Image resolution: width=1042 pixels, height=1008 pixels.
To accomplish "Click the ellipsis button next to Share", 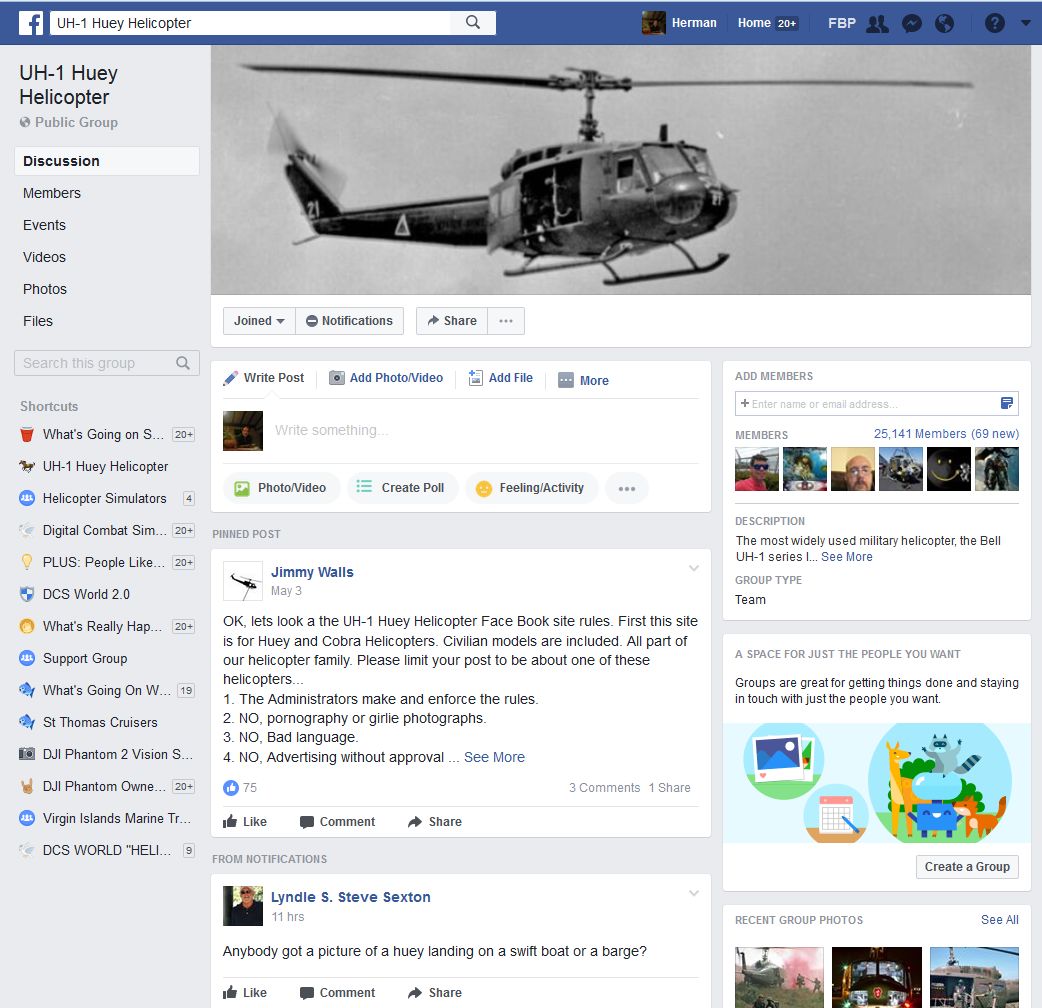I will point(506,321).
